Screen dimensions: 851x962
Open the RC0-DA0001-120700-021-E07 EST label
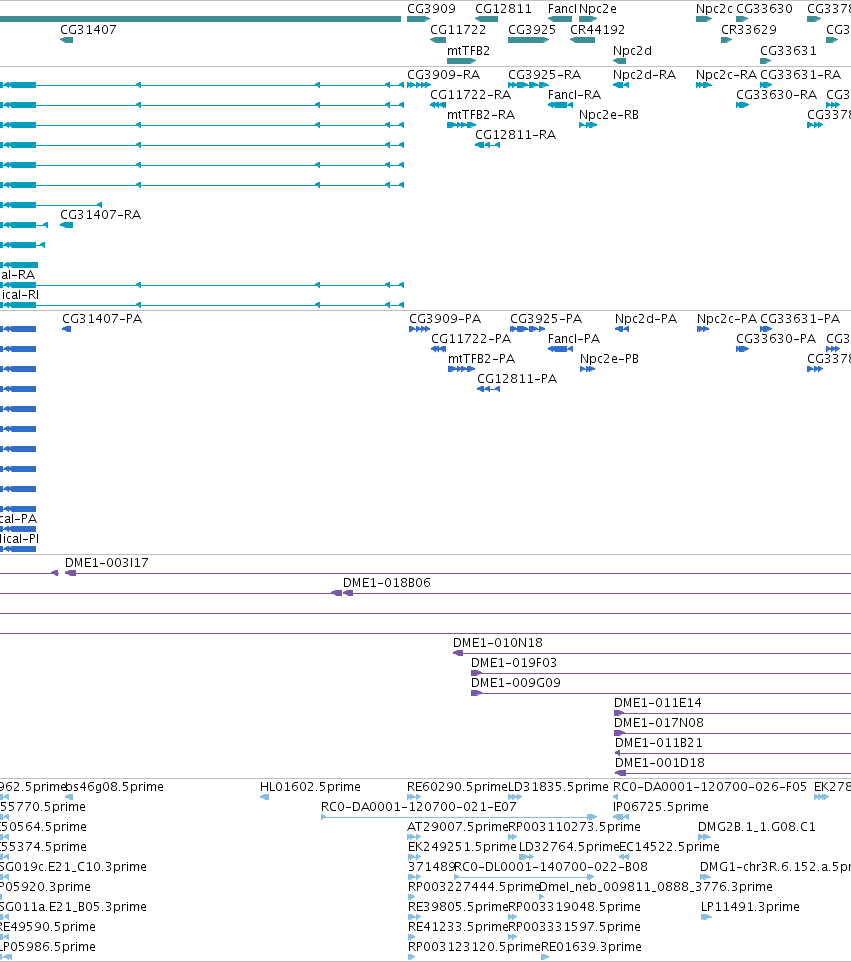[x=418, y=807]
